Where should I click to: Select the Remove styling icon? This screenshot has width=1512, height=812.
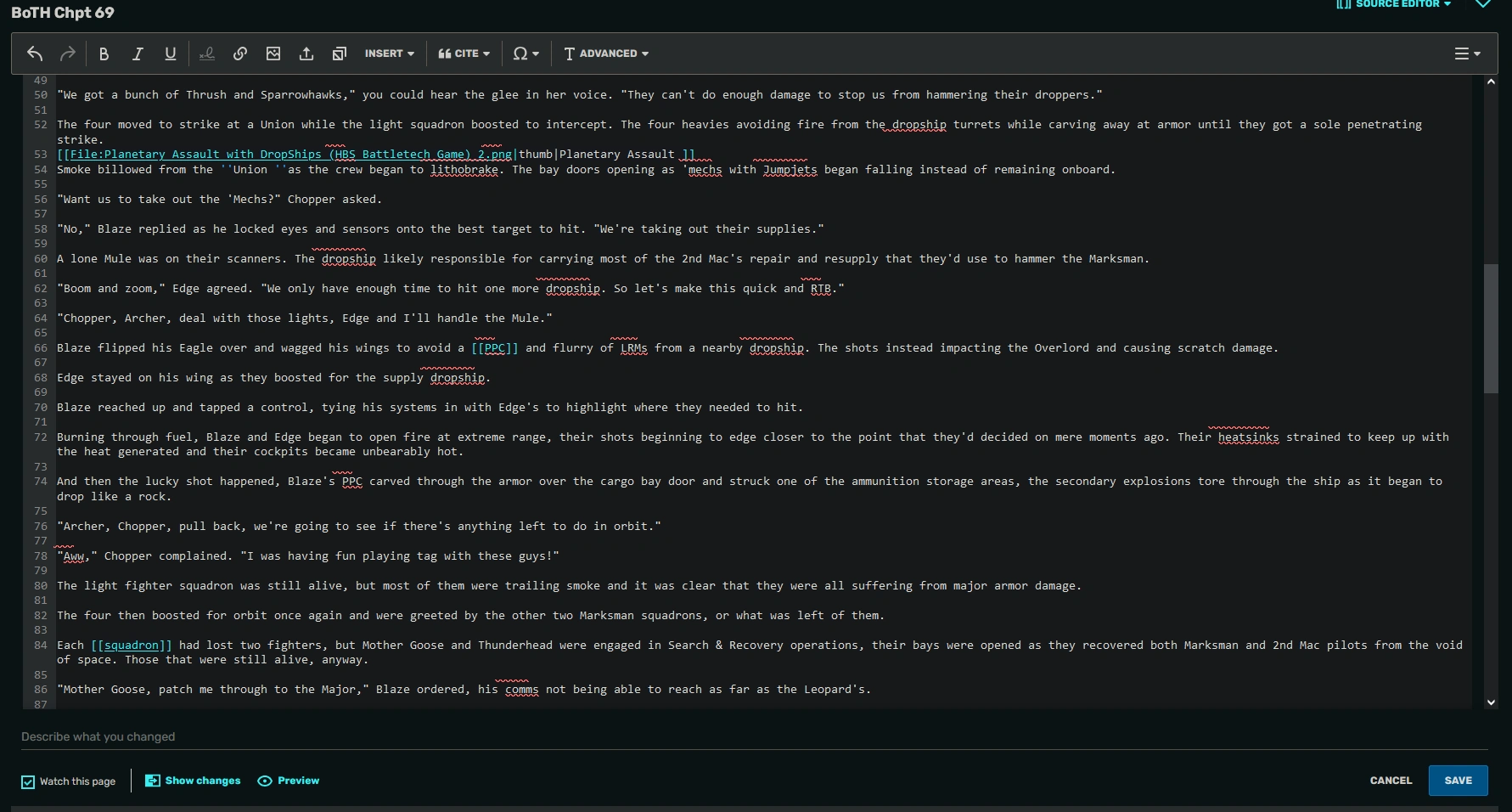pyautogui.click(x=206, y=53)
